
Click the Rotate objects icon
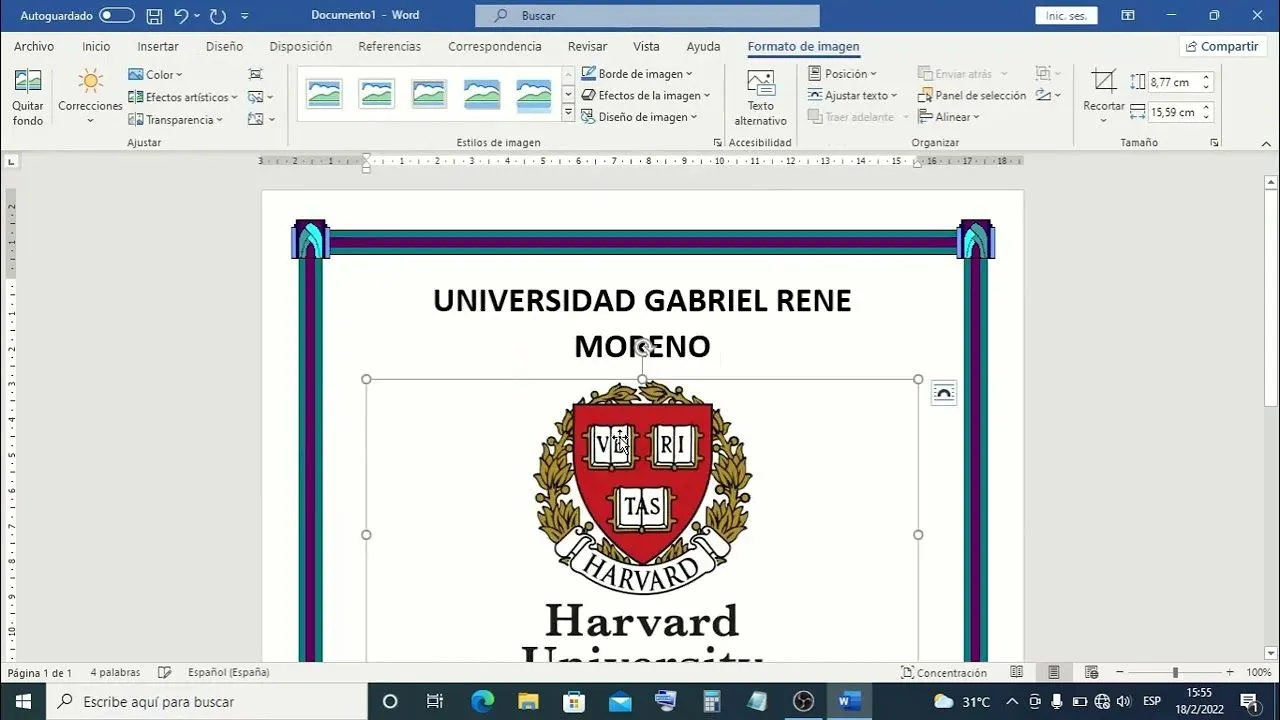coord(1043,96)
